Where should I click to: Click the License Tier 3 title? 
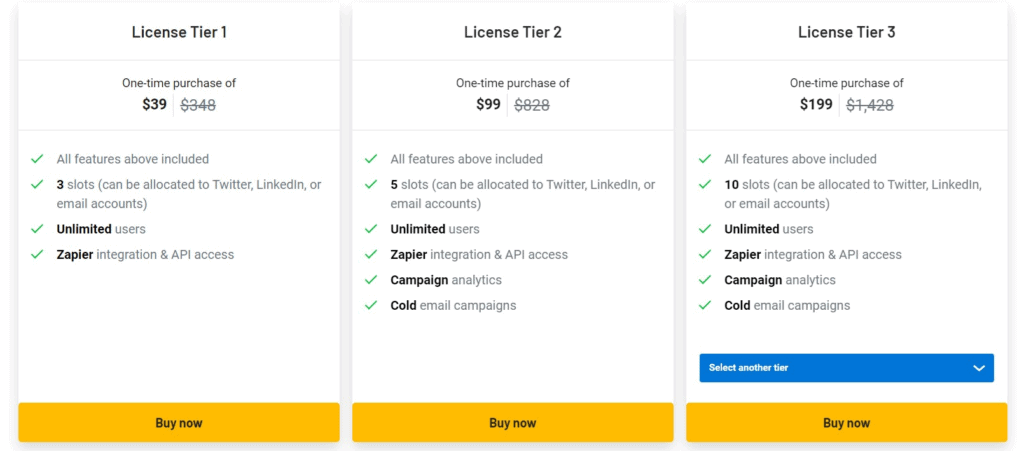click(x=846, y=32)
